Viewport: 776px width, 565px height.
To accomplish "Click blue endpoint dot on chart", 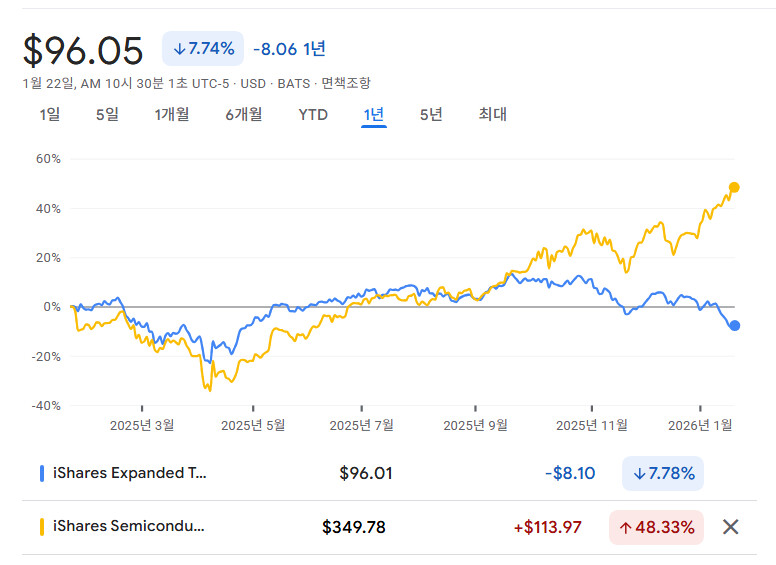I will click(735, 325).
